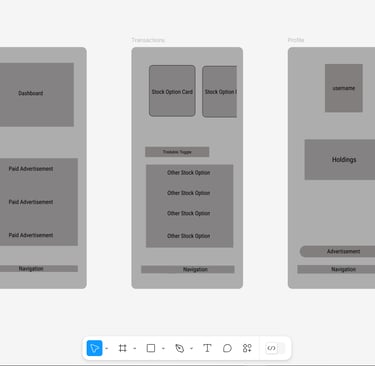
Task: Select the Tradables Toggle element
Action: pyautogui.click(x=177, y=152)
